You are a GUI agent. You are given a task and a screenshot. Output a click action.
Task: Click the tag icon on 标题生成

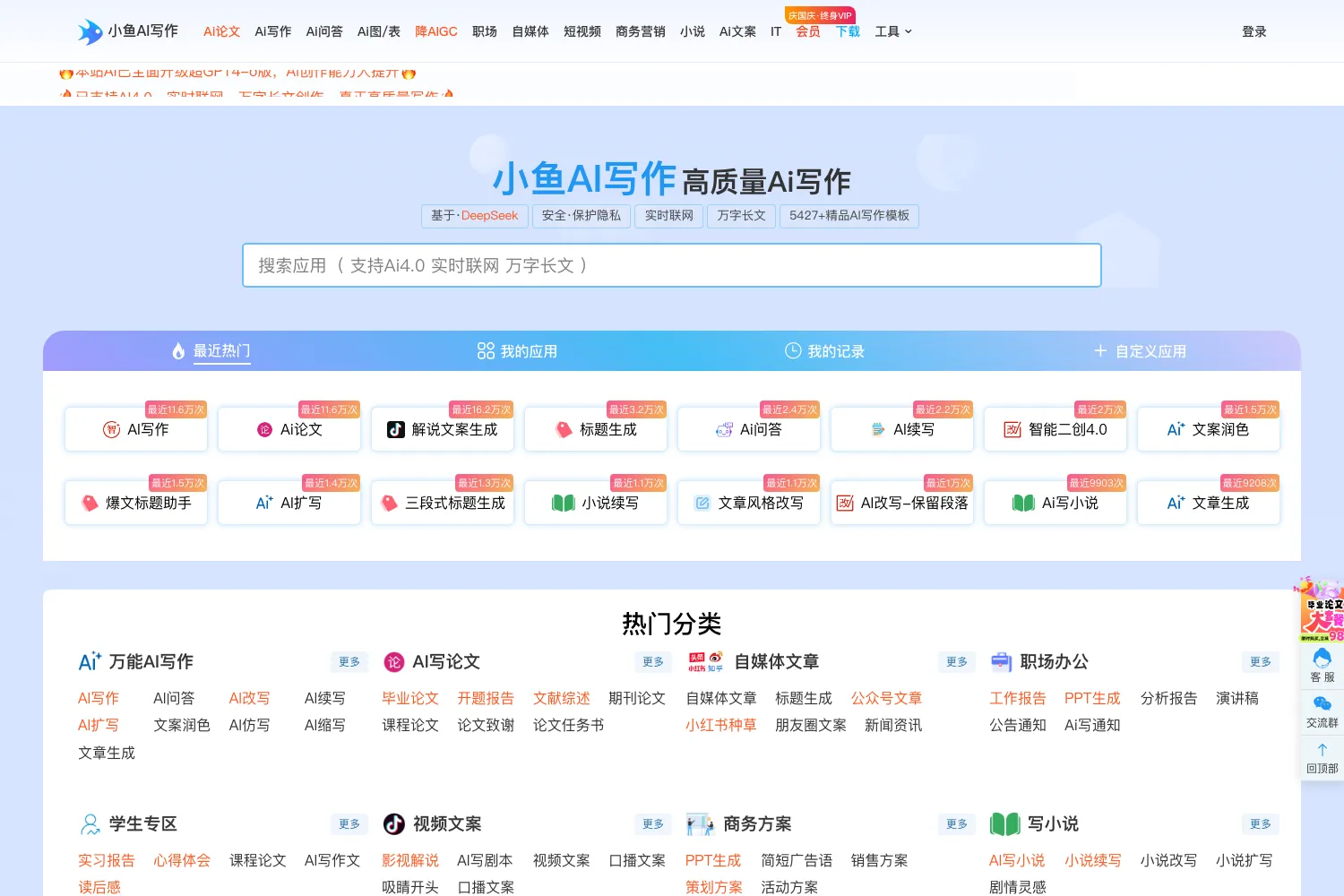click(x=564, y=430)
